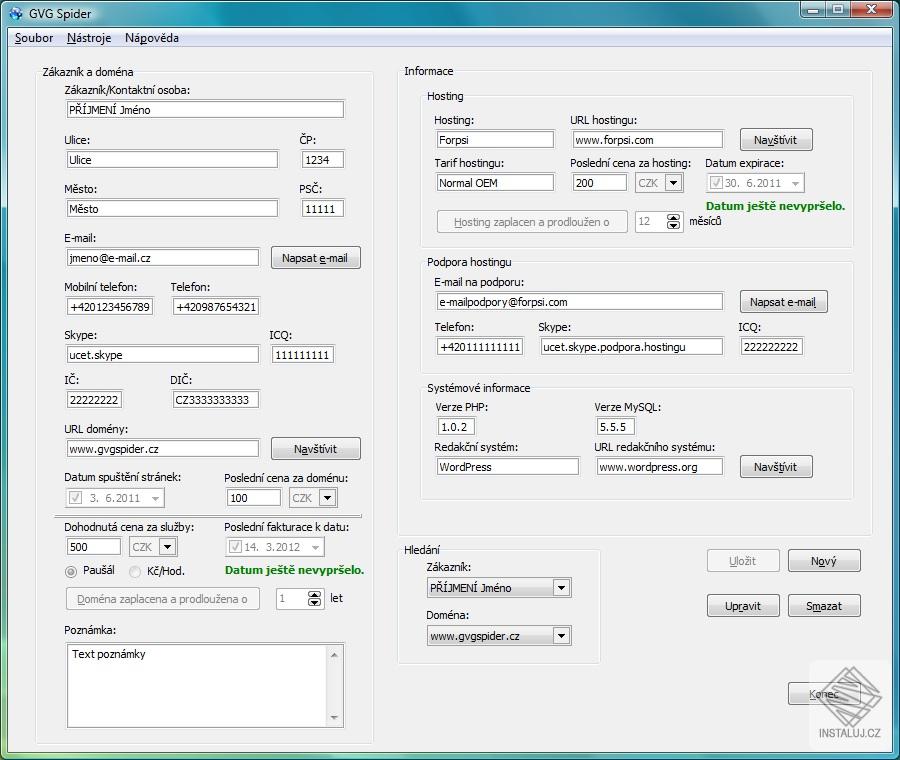Open the hosting price CZK currency dropdown
This screenshot has height=760, width=900.
pyautogui.click(x=673, y=183)
